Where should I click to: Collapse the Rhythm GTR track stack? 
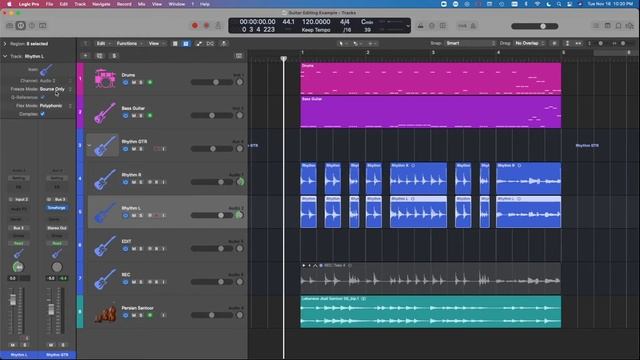89,145
